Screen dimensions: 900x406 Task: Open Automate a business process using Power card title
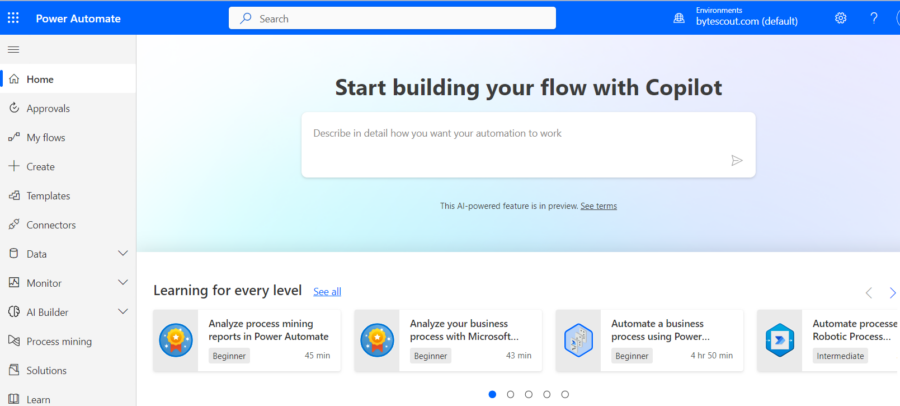[x=660, y=330]
